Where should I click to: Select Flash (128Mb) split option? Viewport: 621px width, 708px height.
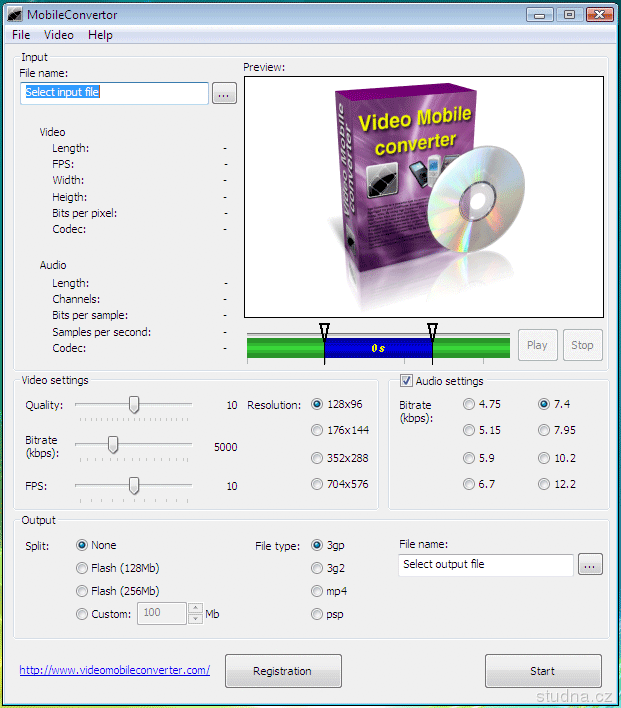[x=82, y=568]
